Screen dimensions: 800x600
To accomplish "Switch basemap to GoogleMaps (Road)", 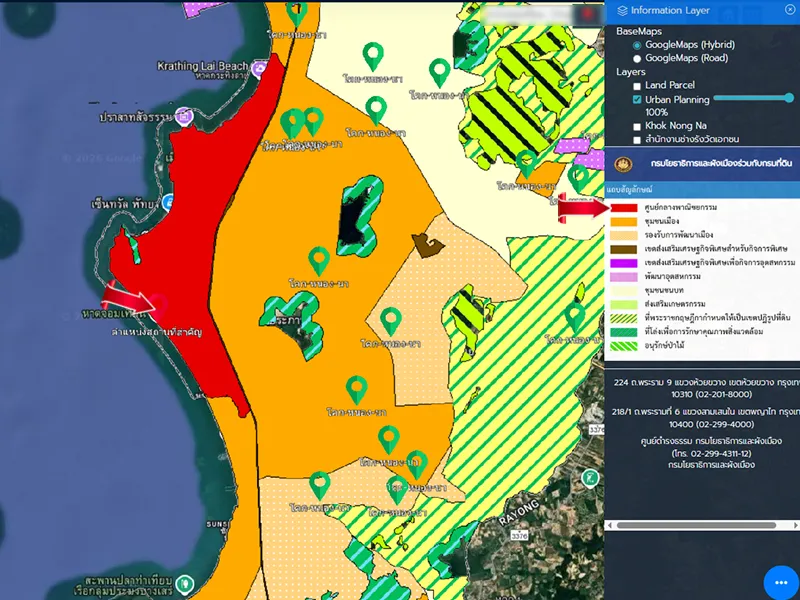I will [x=638, y=58].
